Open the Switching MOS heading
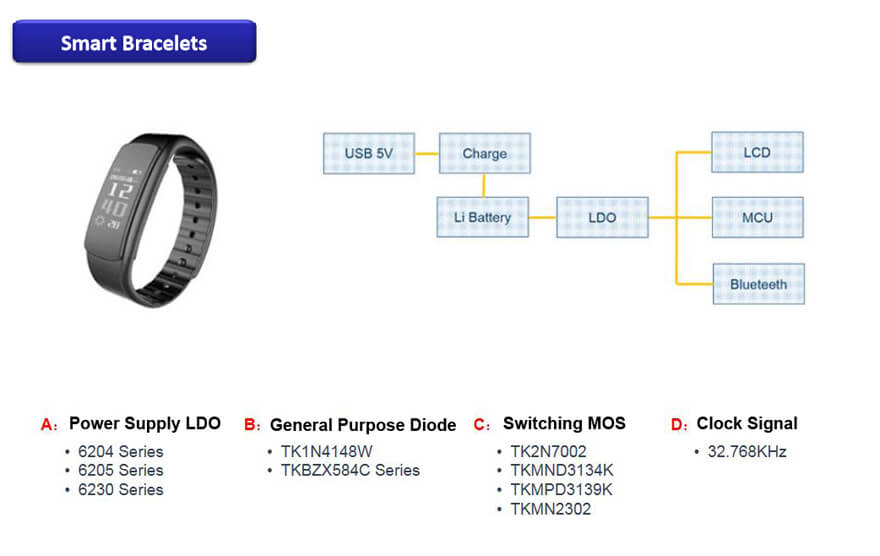This screenshot has width=880, height=556. pyautogui.click(x=564, y=424)
